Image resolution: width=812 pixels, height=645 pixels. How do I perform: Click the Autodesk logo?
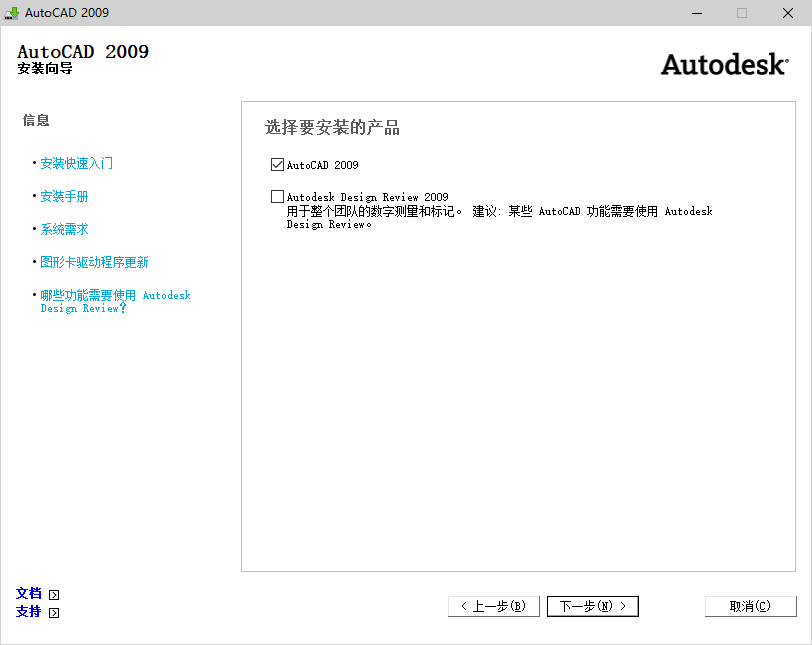[723, 64]
